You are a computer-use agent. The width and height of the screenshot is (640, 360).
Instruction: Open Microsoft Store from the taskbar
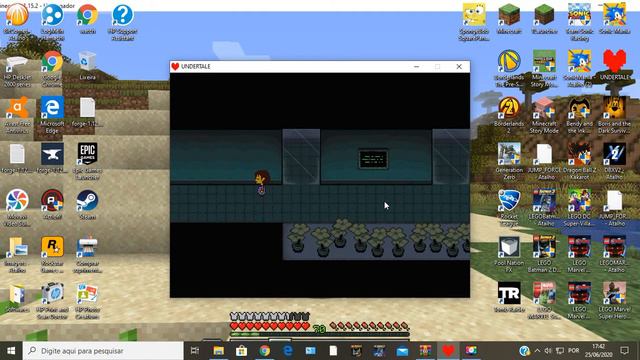point(241,351)
